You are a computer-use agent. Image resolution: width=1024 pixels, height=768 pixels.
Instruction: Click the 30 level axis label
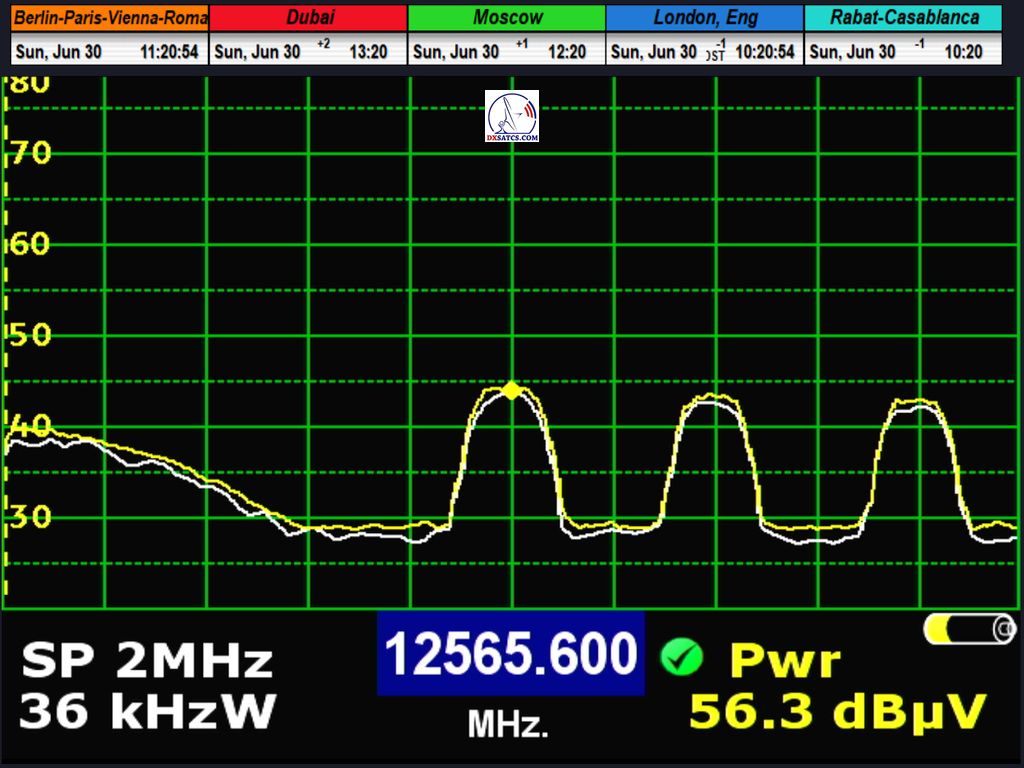pos(30,517)
